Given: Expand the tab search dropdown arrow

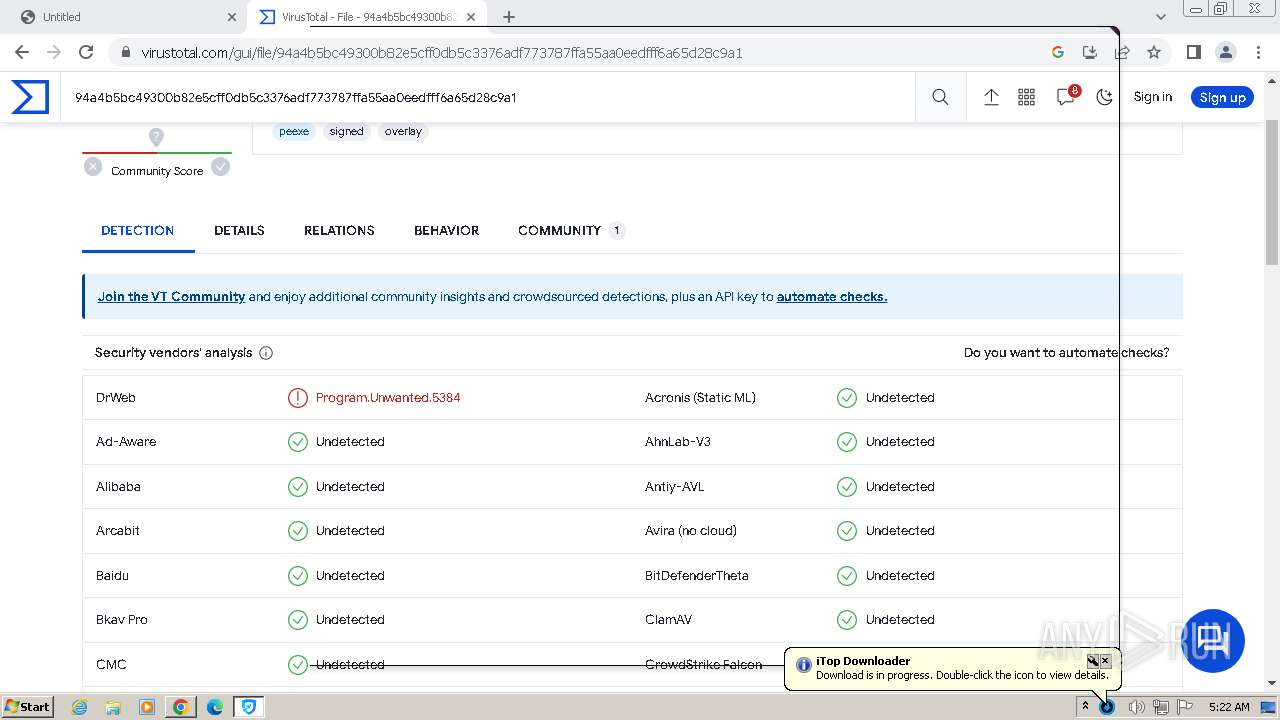Looking at the screenshot, I should [1160, 17].
